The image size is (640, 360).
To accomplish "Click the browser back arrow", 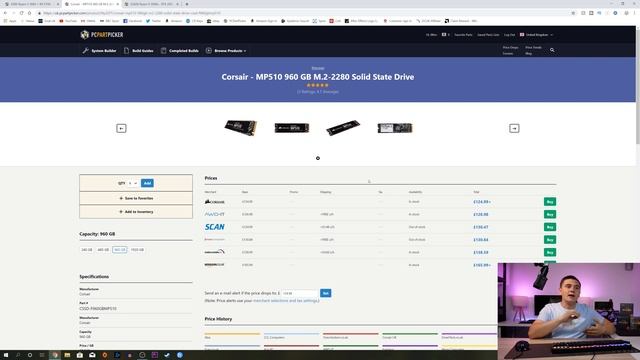I will 5,13.
